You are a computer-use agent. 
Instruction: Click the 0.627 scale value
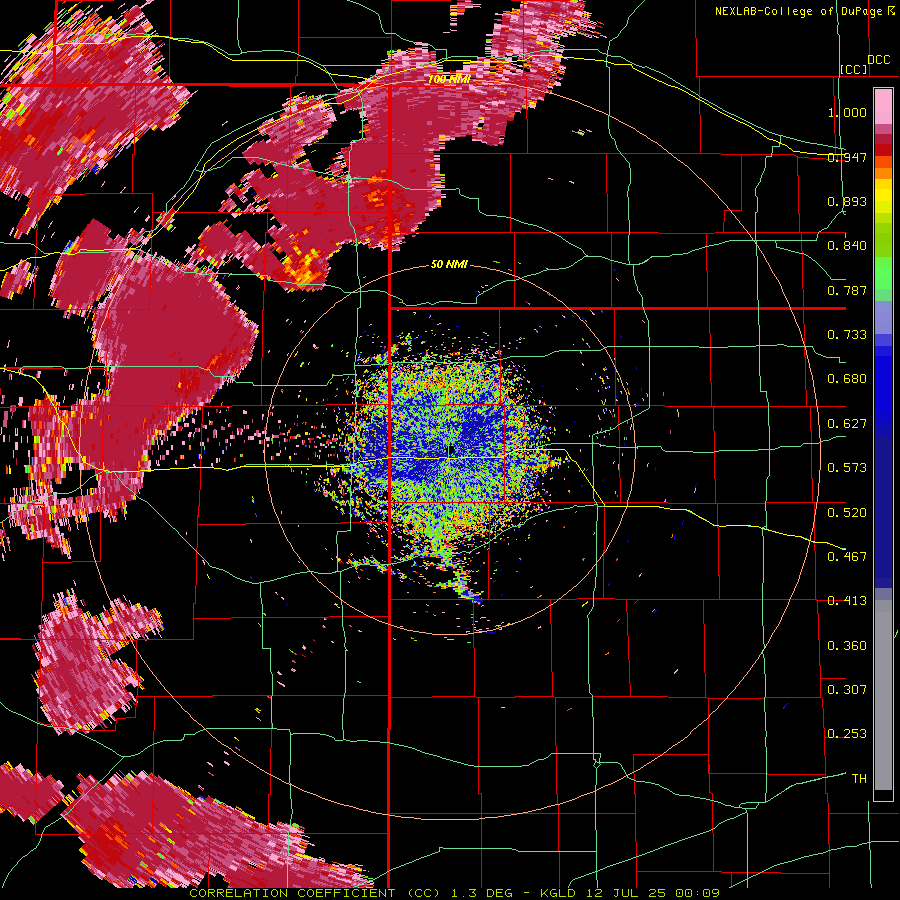(847, 424)
